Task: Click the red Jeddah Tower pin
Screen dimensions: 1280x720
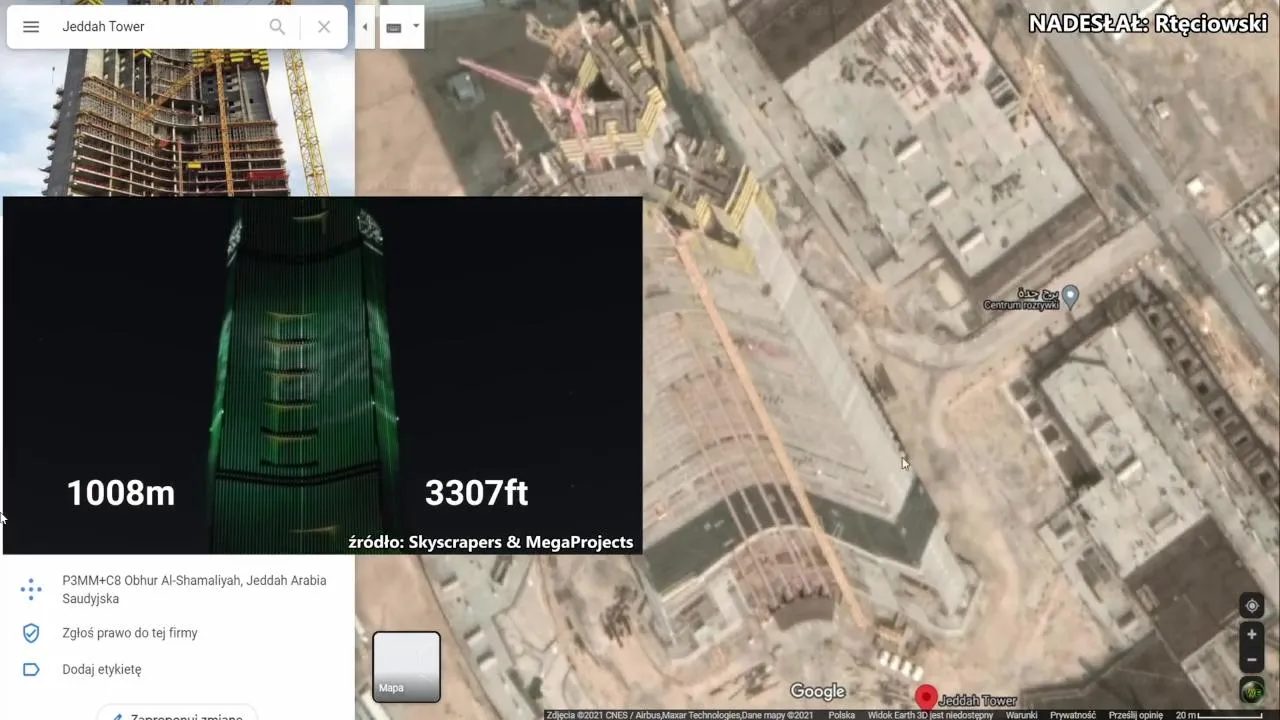Action: pyautogui.click(x=926, y=697)
